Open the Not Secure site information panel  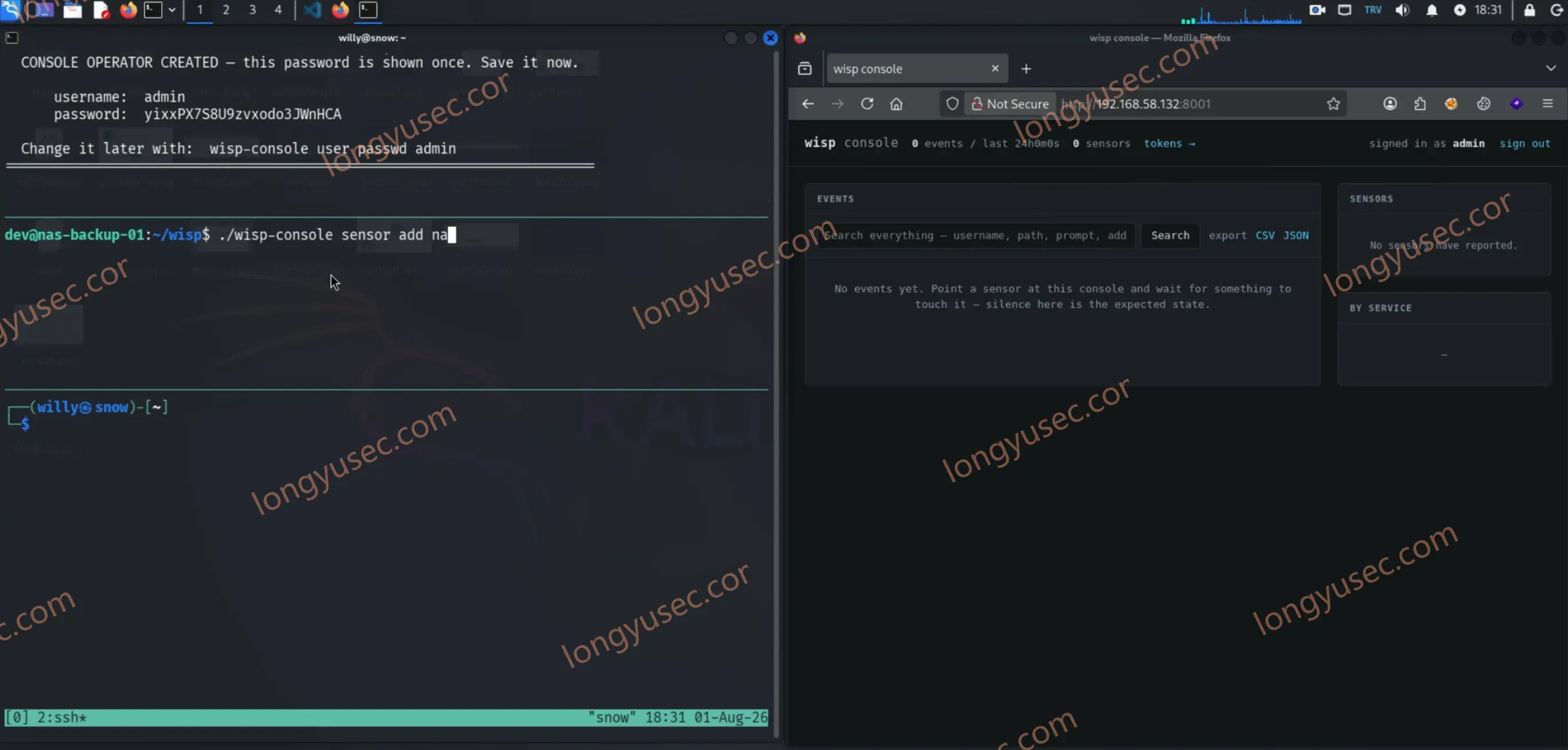click(x=1010, y=103)
